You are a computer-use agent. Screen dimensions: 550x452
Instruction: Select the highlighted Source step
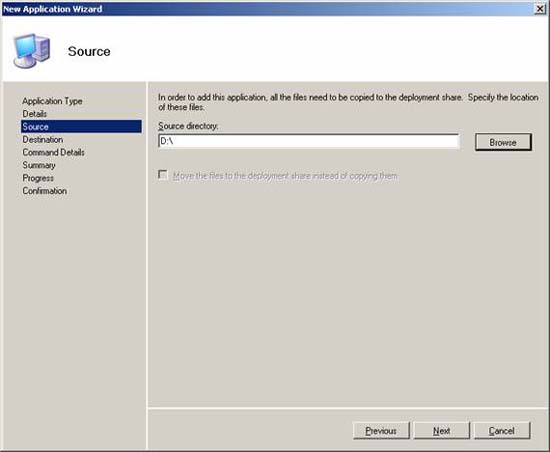coord(81,127)
